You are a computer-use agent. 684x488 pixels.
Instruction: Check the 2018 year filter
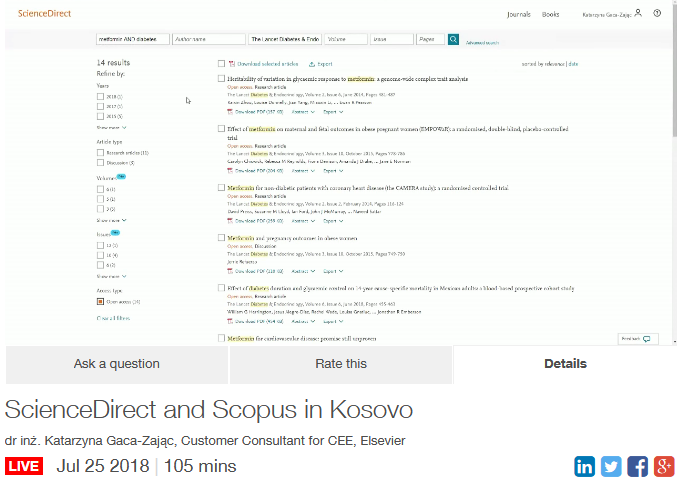coord(100,96)
